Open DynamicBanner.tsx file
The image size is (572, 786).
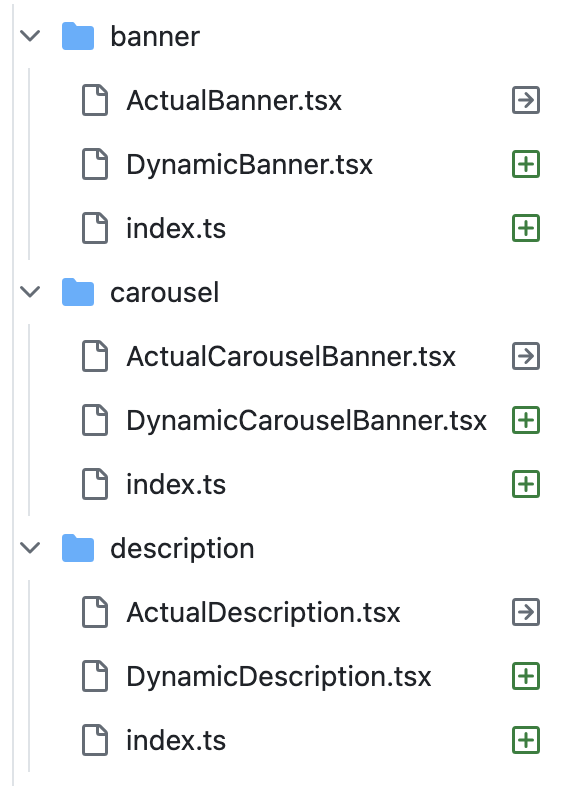click(250, 165)
